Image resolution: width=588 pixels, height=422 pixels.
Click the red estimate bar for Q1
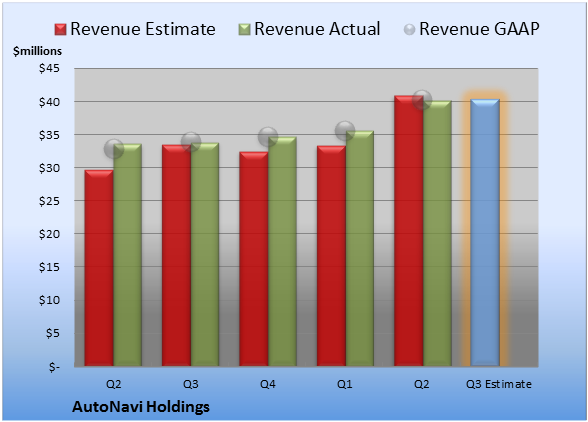tap(331, 256)
